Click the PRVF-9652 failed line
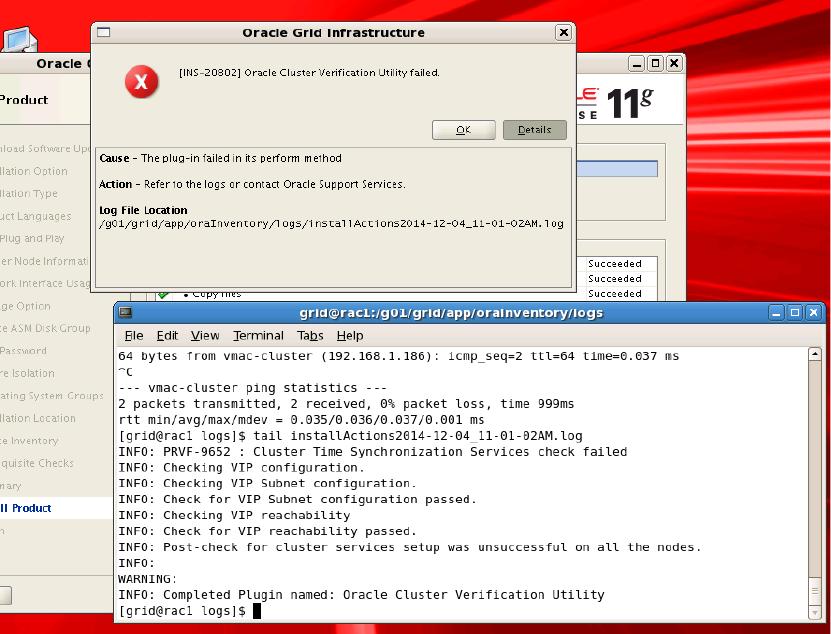 coord(373,452)
